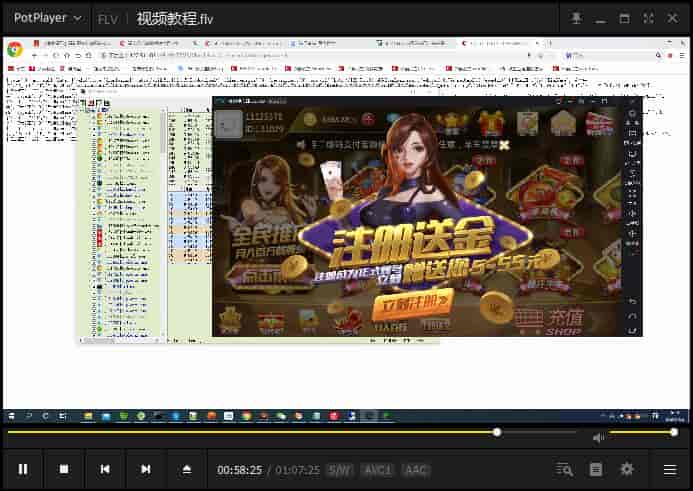Click the eject/open file icon

187,469
